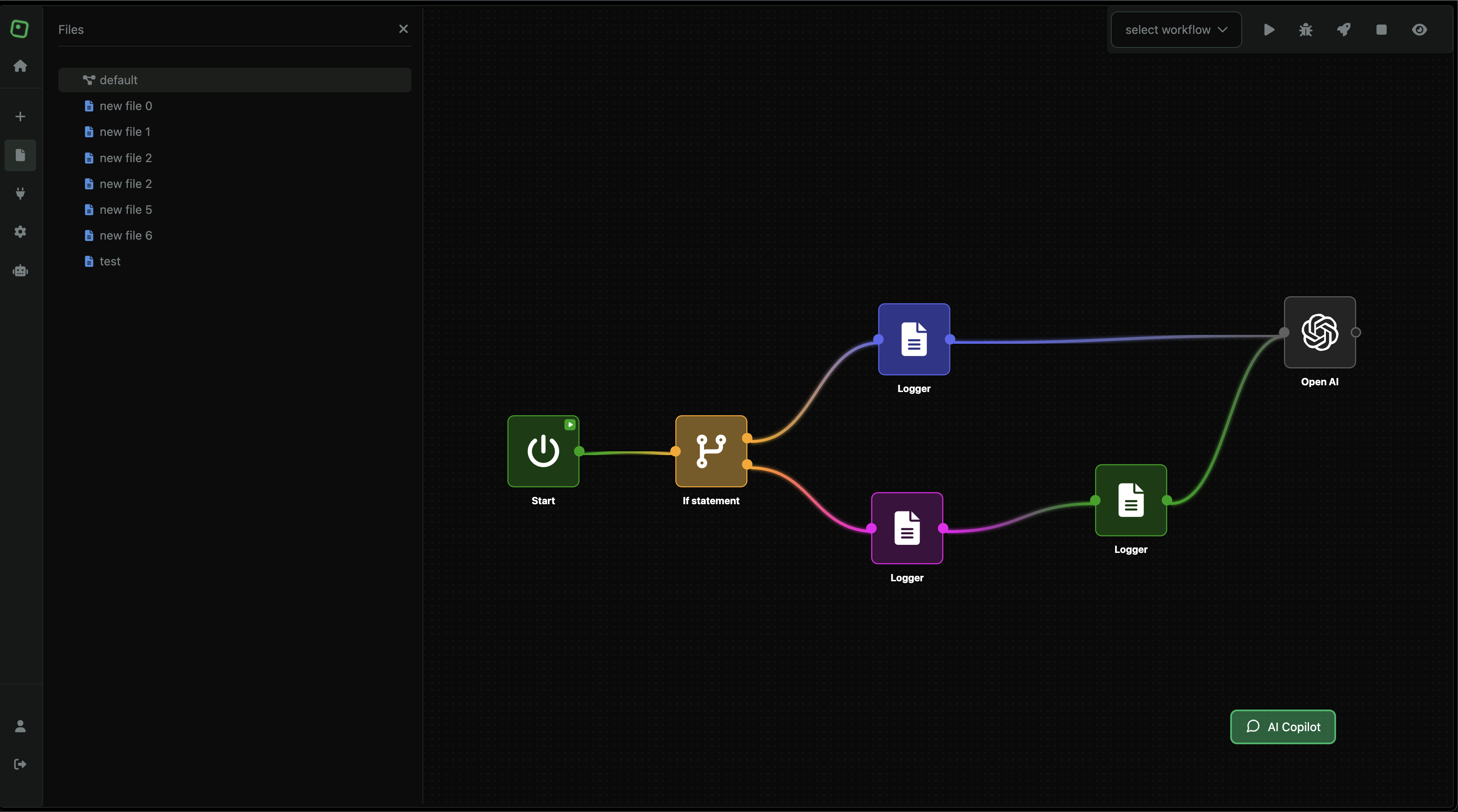The height and width of the screenshot is (812, 1458).
Task: Click the blue Logger output port
Action: coord(950,339)
